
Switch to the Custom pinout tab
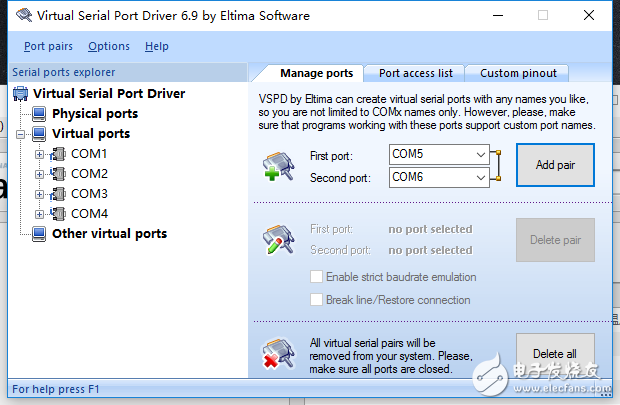[518, 74]
